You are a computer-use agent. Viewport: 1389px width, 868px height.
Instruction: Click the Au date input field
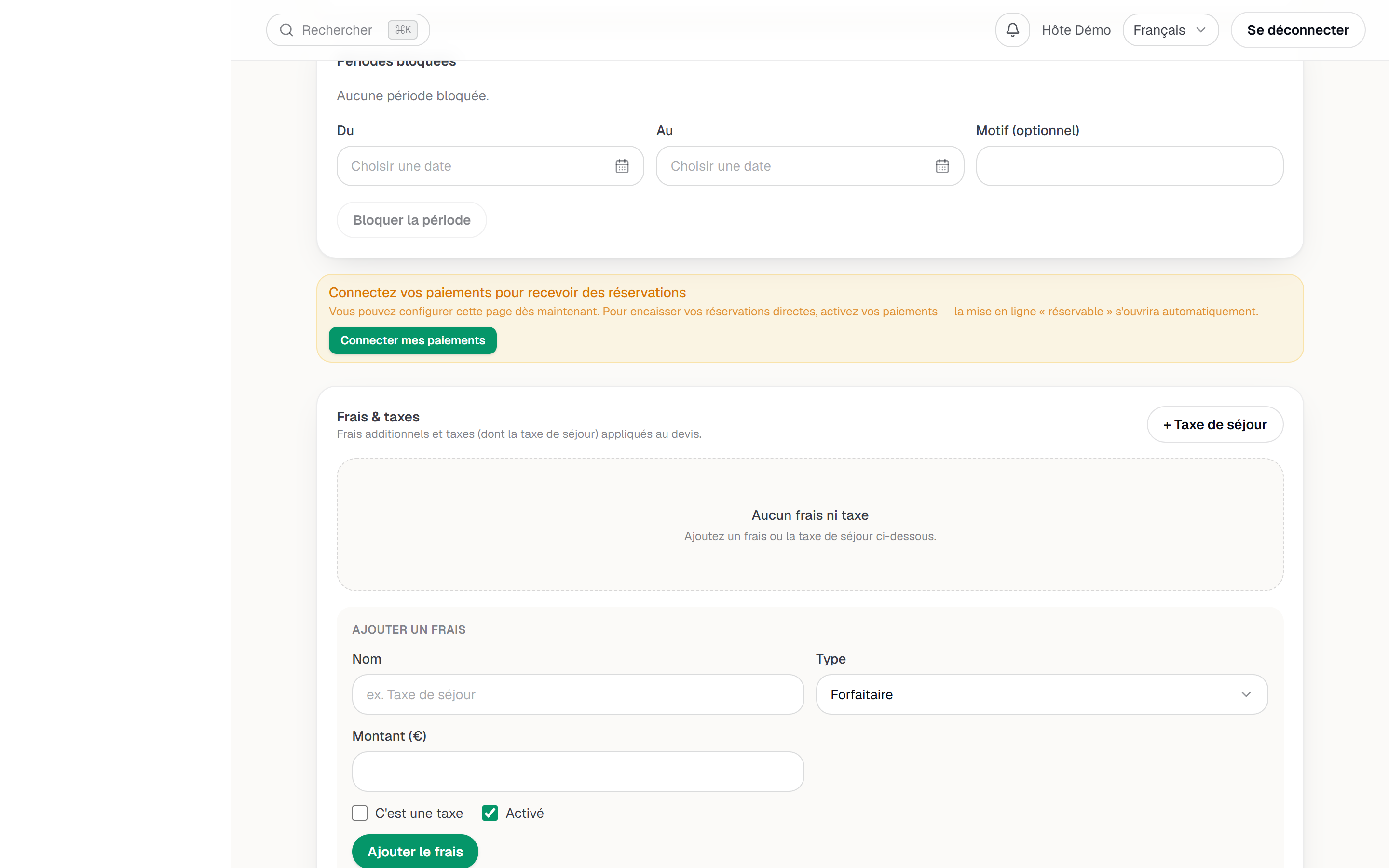[810, 166]
